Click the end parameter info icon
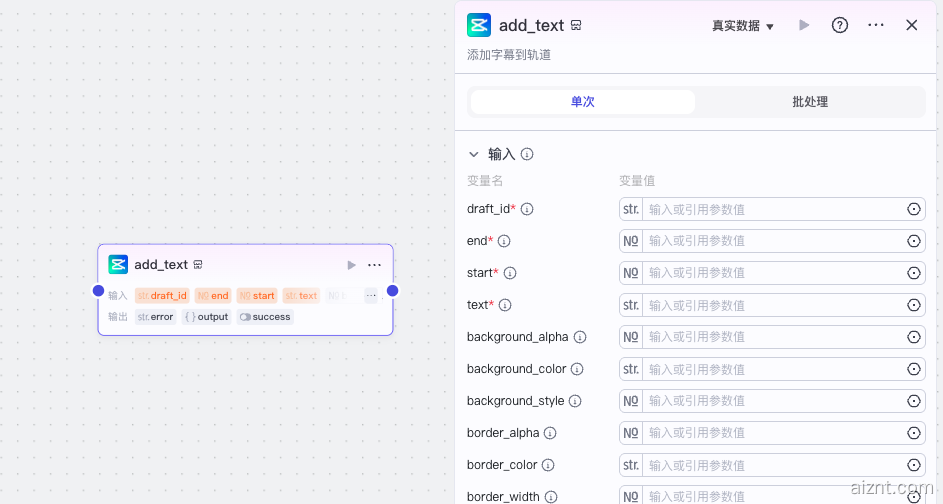 pyautogui.click(x=504, y=241)
